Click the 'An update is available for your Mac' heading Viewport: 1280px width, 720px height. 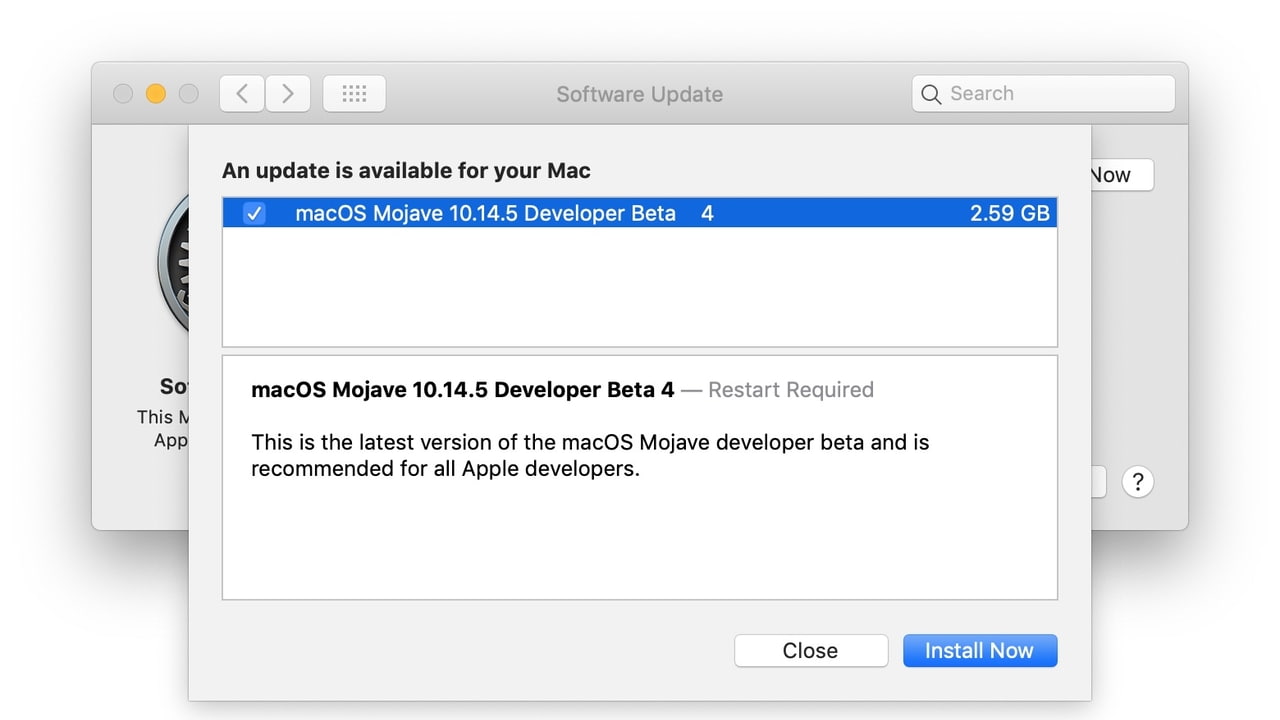pyautogui.click(x=406, y=171)
